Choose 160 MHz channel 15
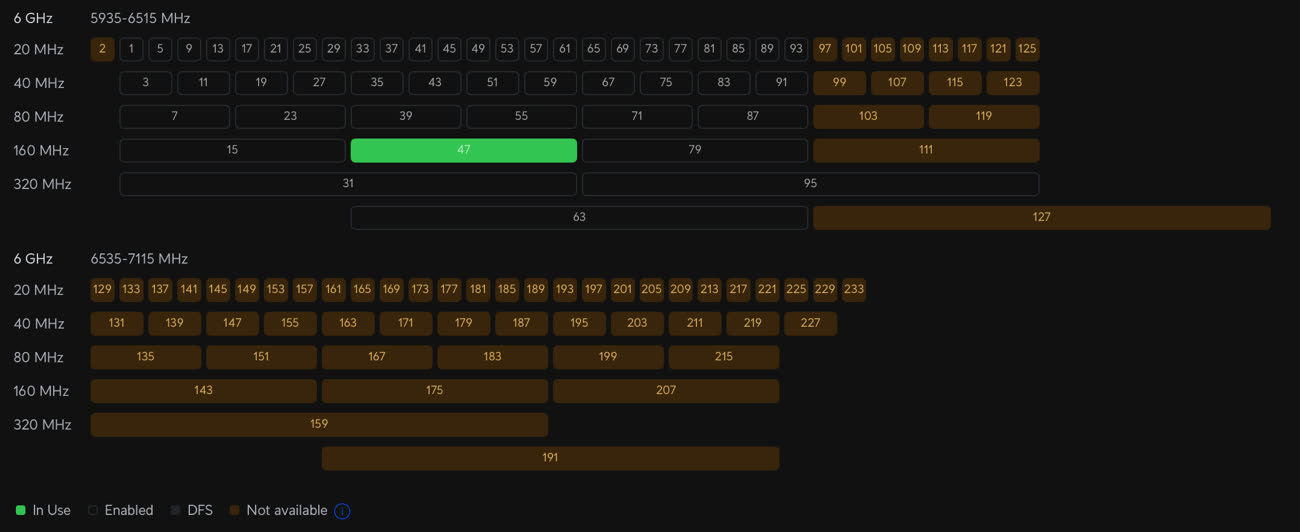1300x532 pixels. point(232,150)
